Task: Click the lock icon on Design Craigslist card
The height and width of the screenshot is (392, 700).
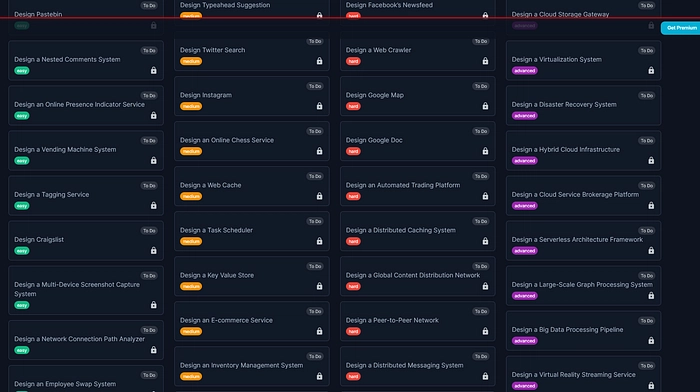Action: click(154, 251)
